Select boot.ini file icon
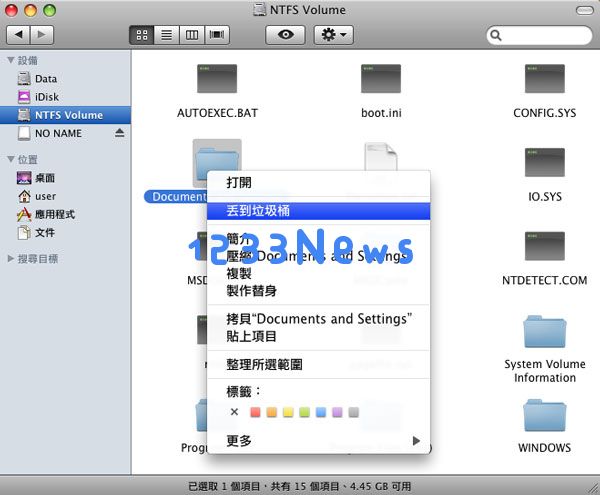The height and width of the screenshot is (495, 600). point(381,79)
